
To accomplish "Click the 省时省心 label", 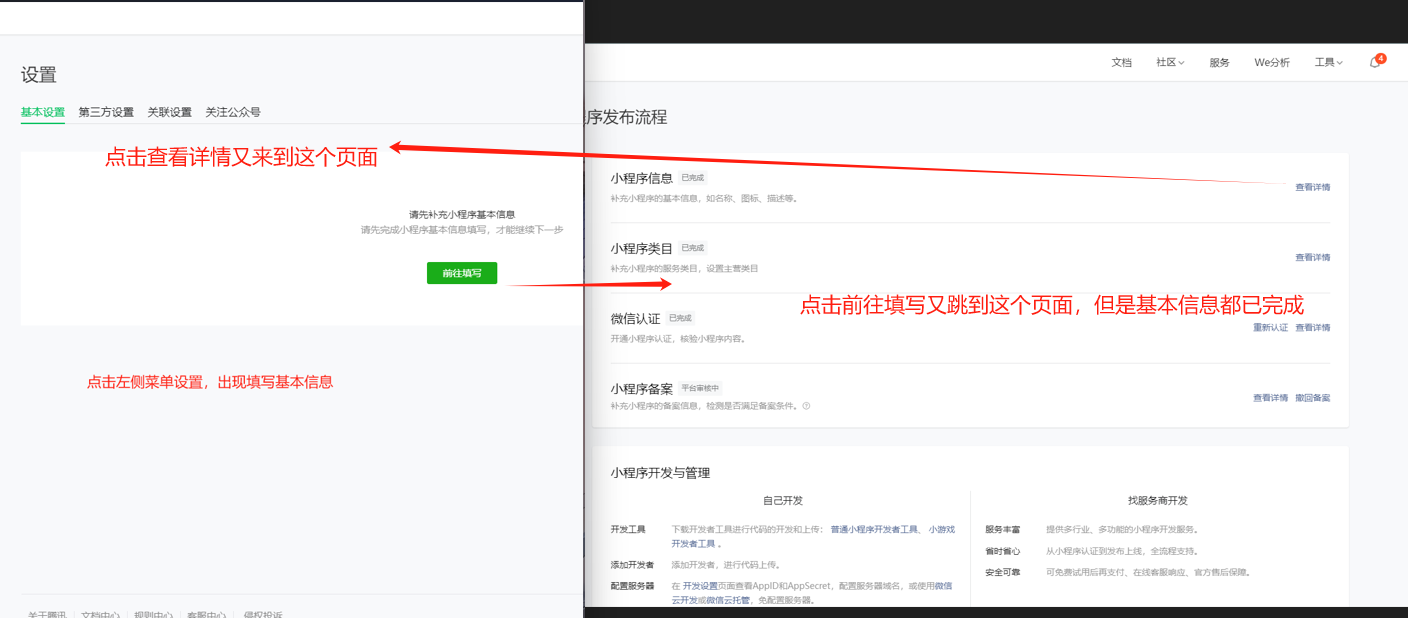I will click(x=1003, y=551).
